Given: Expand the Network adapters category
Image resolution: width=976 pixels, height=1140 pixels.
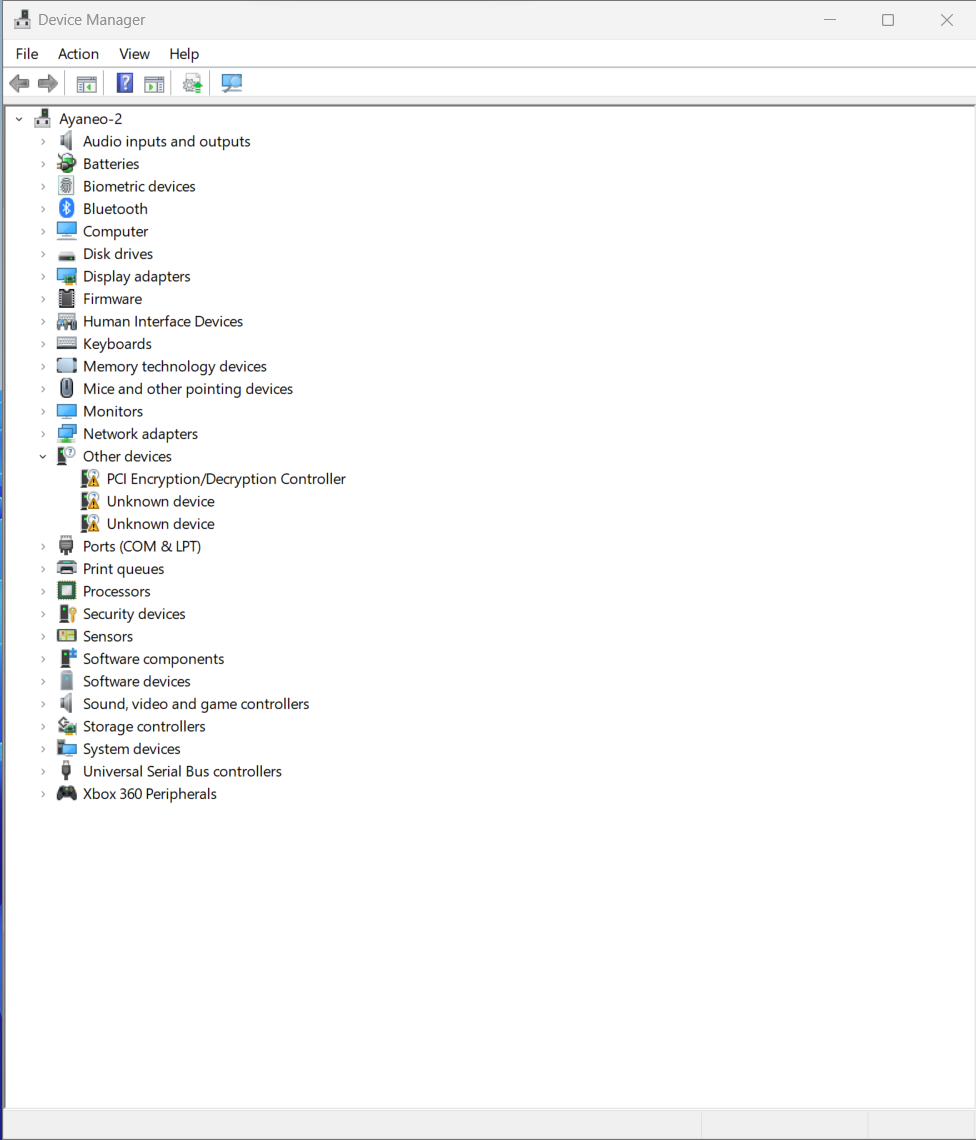Looking at the screenshot, I should [43, 434].
